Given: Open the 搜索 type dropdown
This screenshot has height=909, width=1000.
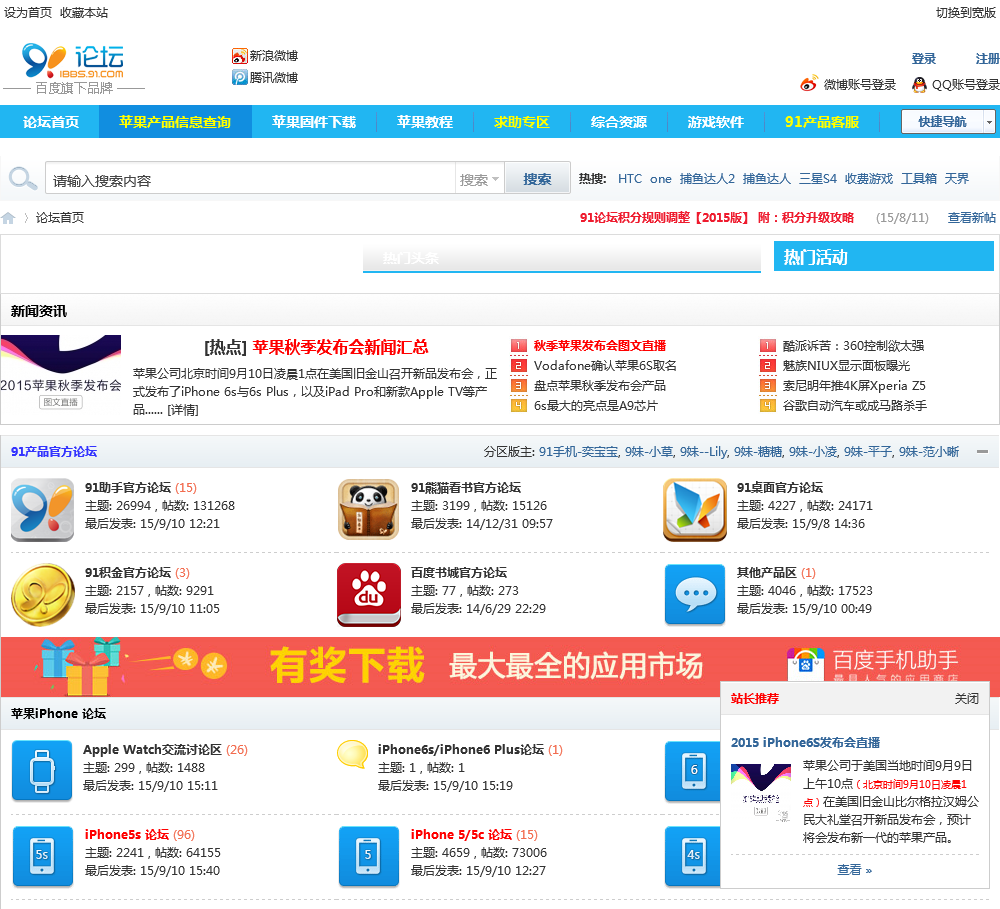Looking at the screenshot, I should pyautogui.click(x=480, y=180).
